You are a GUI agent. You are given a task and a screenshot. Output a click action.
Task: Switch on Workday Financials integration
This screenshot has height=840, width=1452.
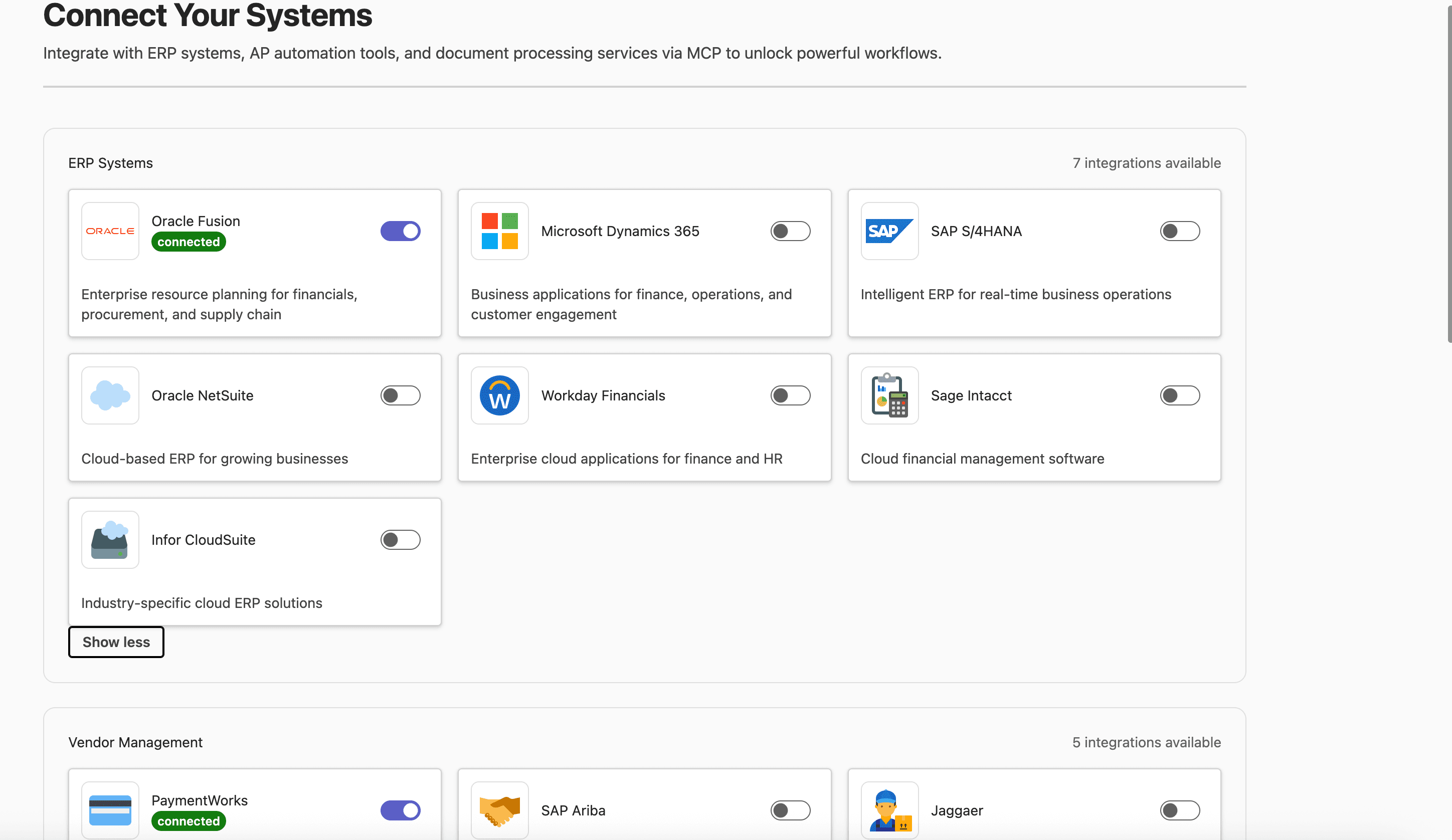pos(790,396)
